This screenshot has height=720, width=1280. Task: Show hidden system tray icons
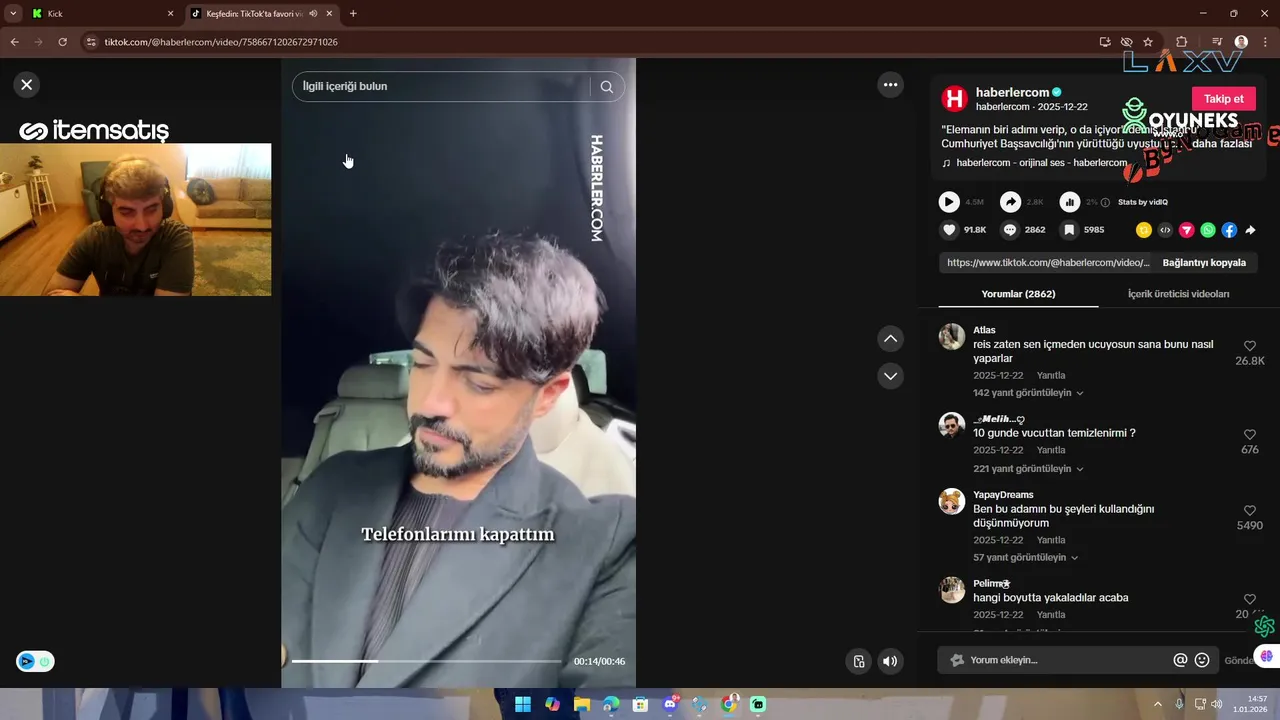click(x=1158, y=705)
